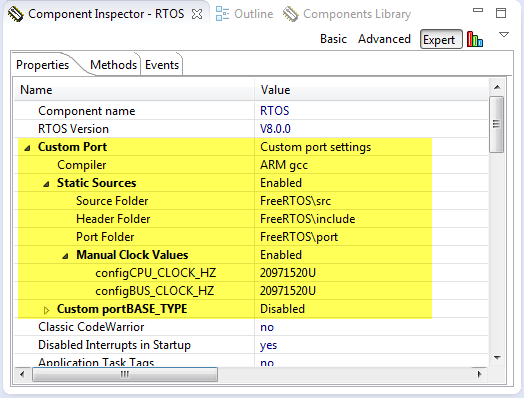Open the Components Library tab
The height and width of the screenshot is (398, 524).
point(357,14)
